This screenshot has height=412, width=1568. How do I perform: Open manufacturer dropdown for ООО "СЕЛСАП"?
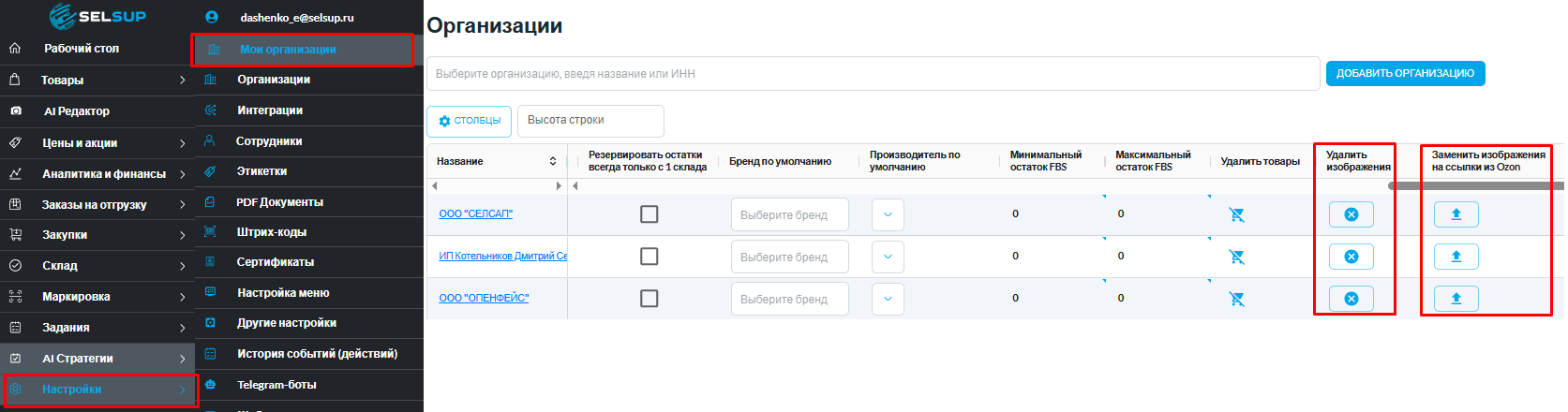888,214
